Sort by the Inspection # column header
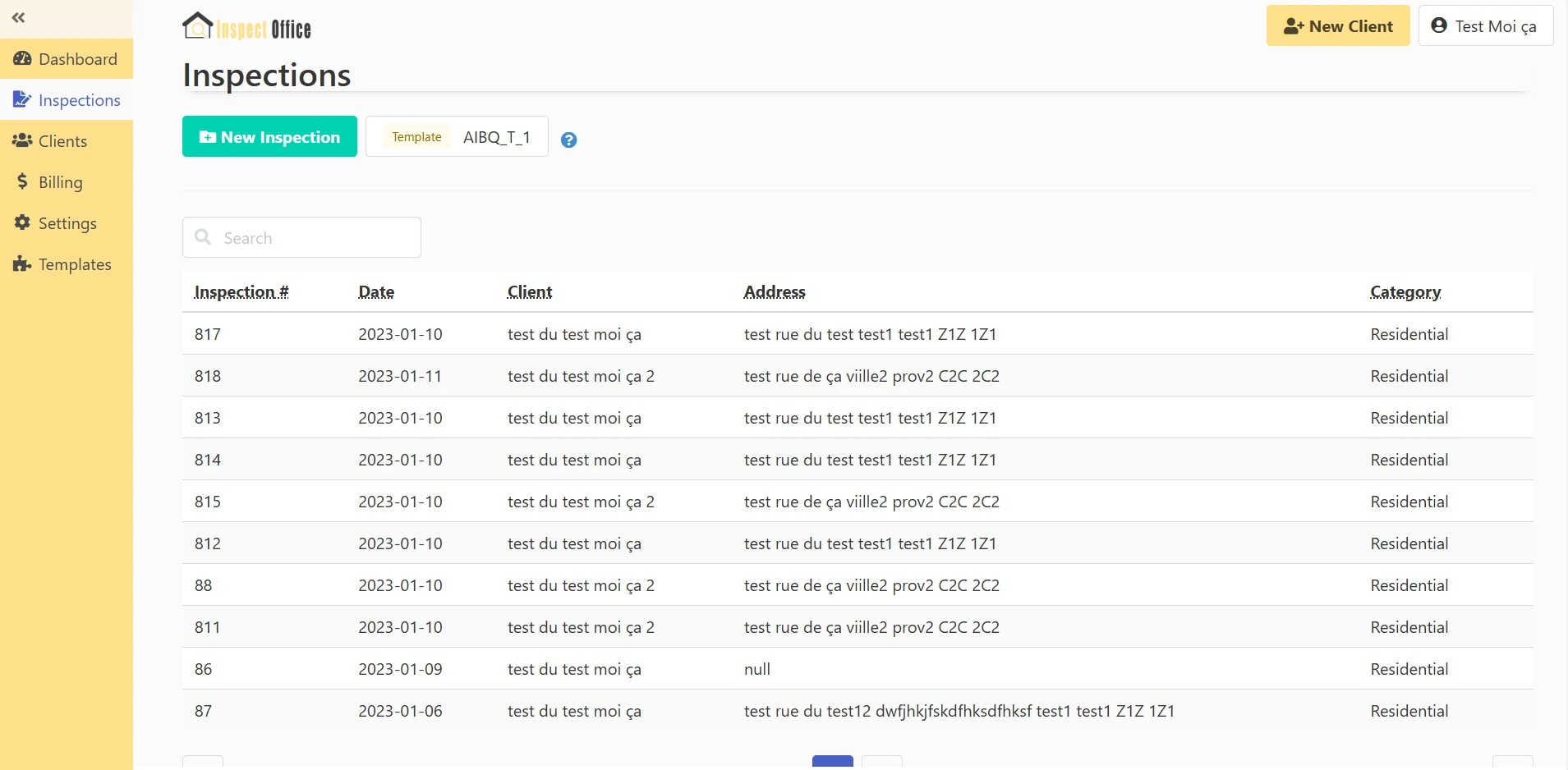The height and width of the screenshot is (770, 1568). point(241,292)
